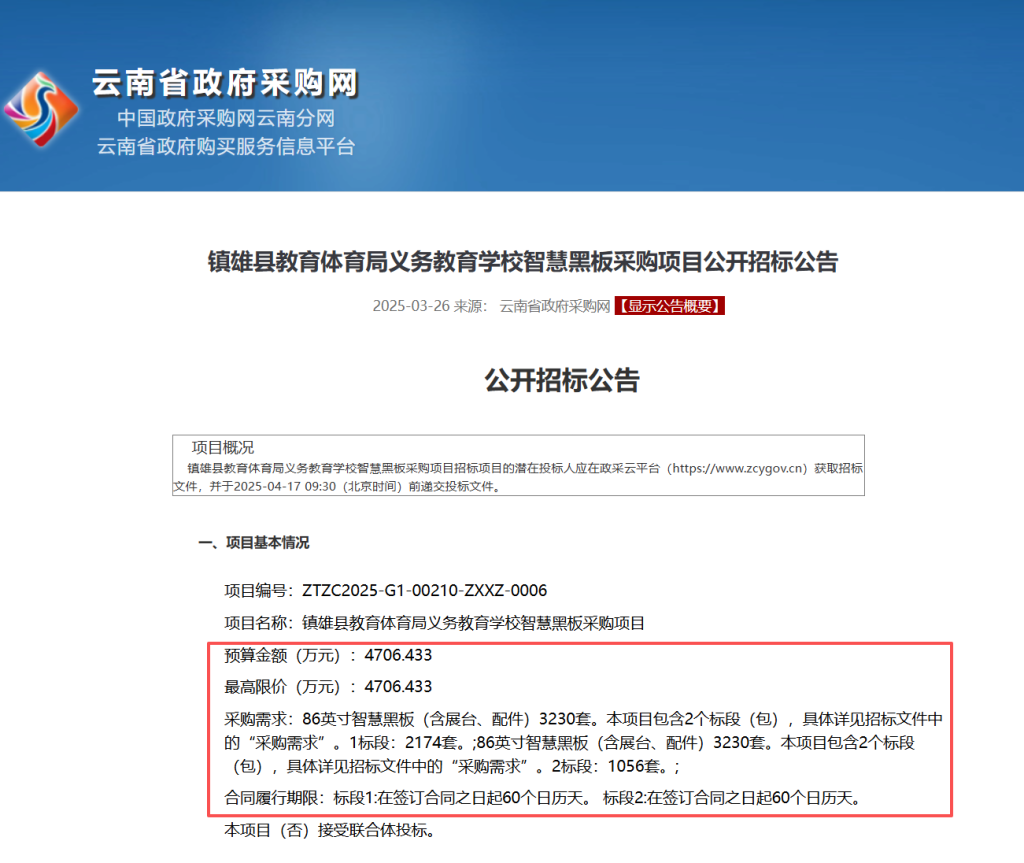
Task: Click the URL https://www.zcygov.cn in the overview
Action: [739, 468]
